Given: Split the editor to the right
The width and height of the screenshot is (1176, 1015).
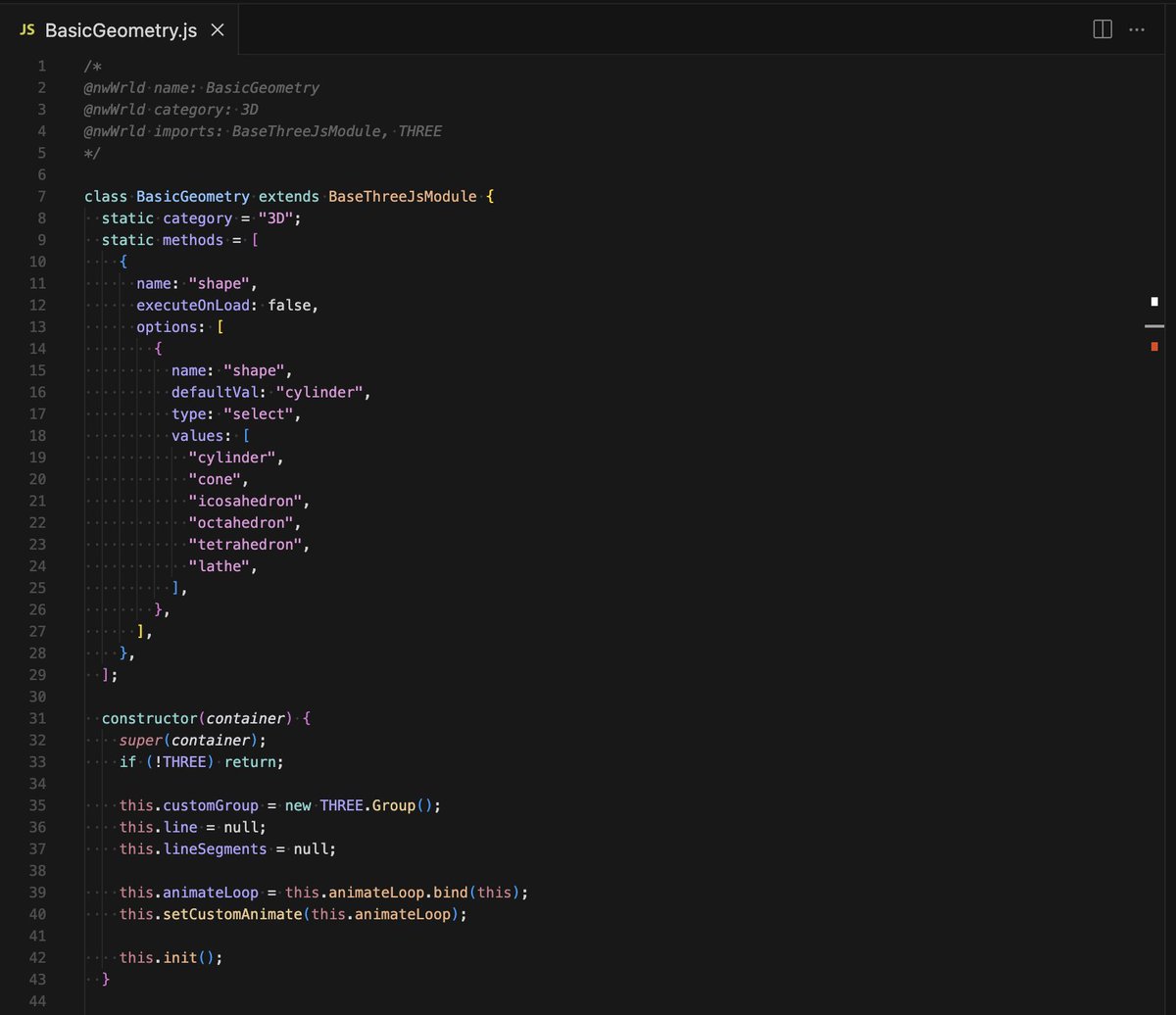Looking at the screenshot, I should click(1102, 30).
